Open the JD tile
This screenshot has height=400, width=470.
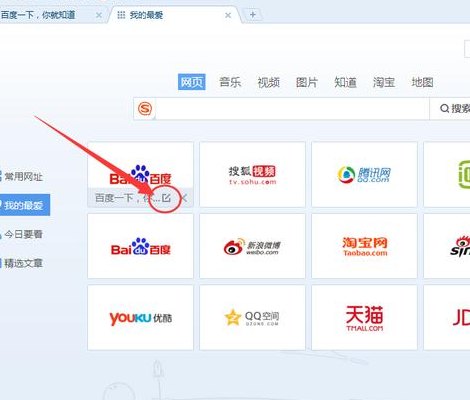click(x=447, y=318)
